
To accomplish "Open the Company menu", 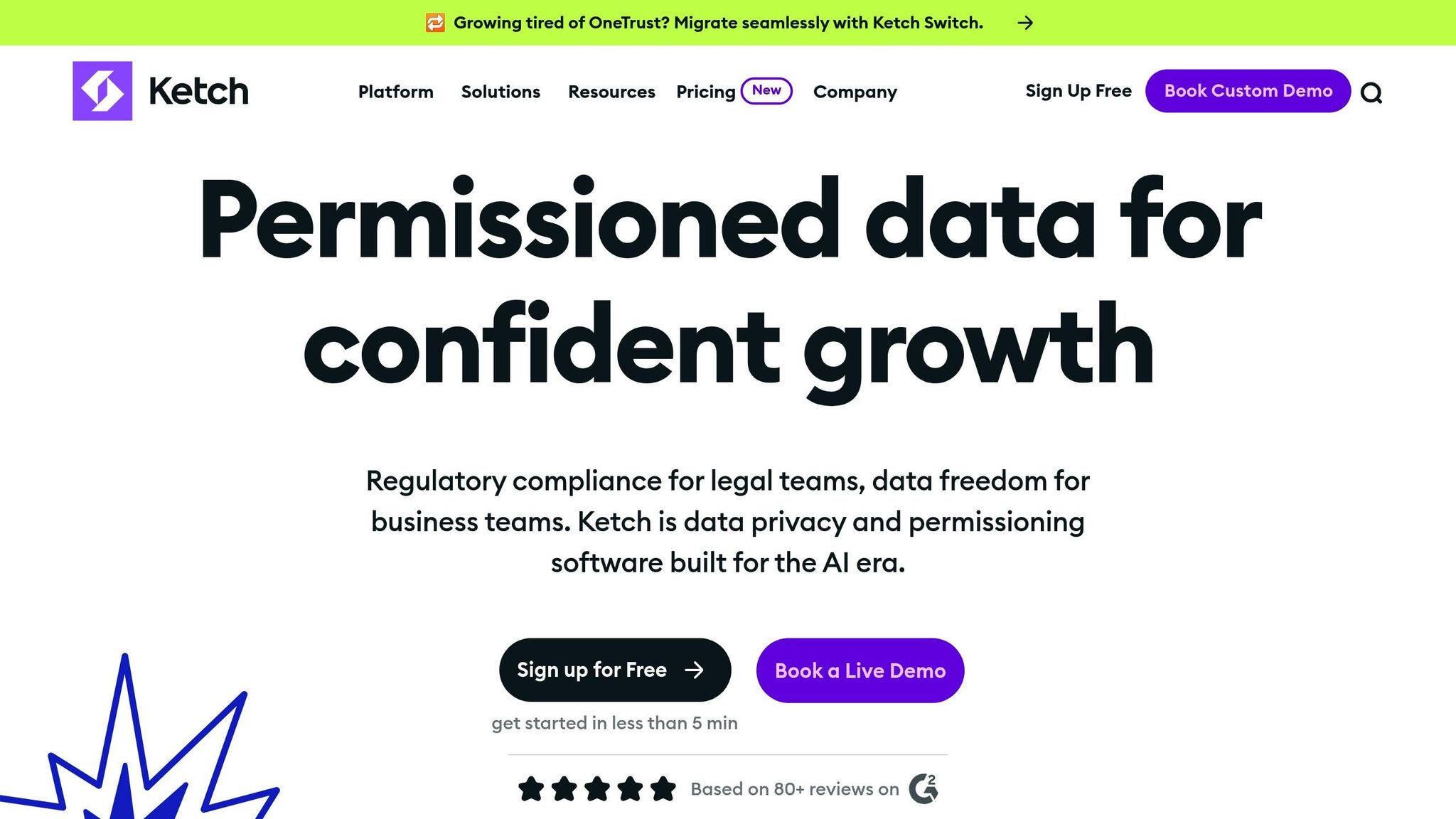I will pyautogui.click(x=855, y=92).
